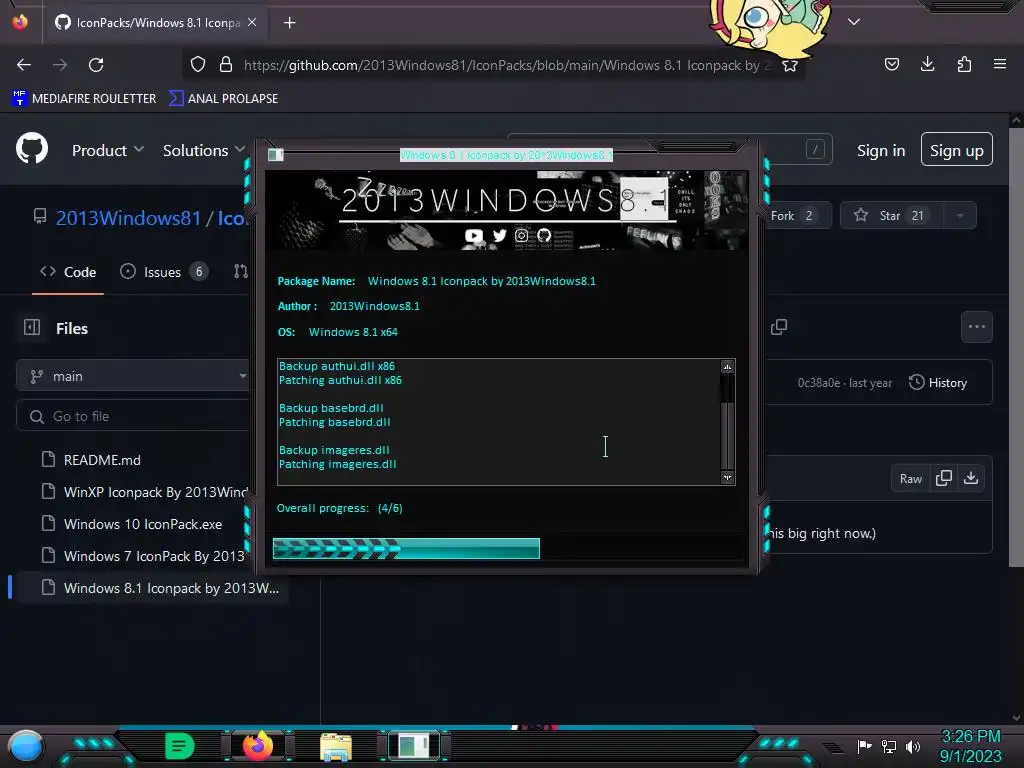This screenshot has height=768, width=1024.
Task: Copy raw file contents icon
Action: 944,478
